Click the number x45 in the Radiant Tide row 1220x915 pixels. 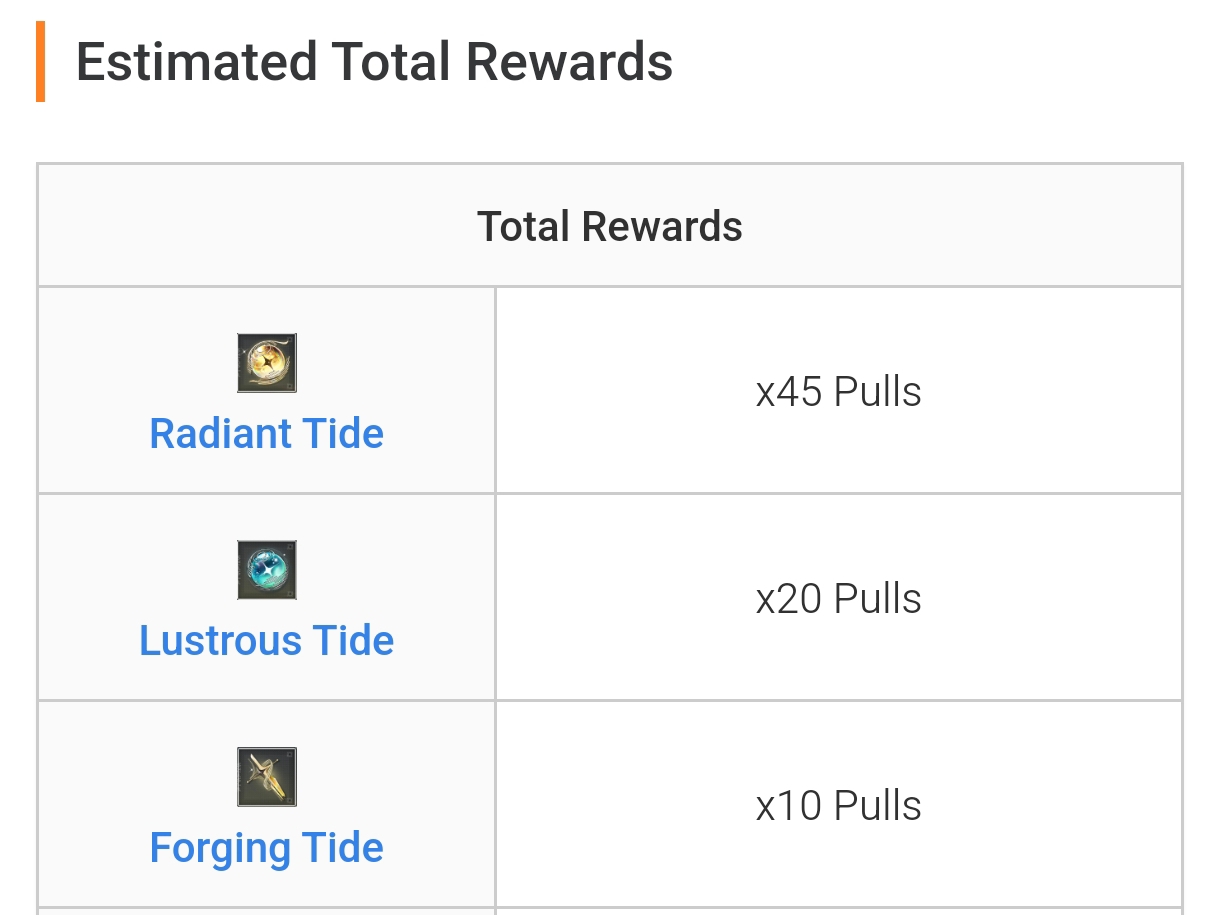coord(789,391)
